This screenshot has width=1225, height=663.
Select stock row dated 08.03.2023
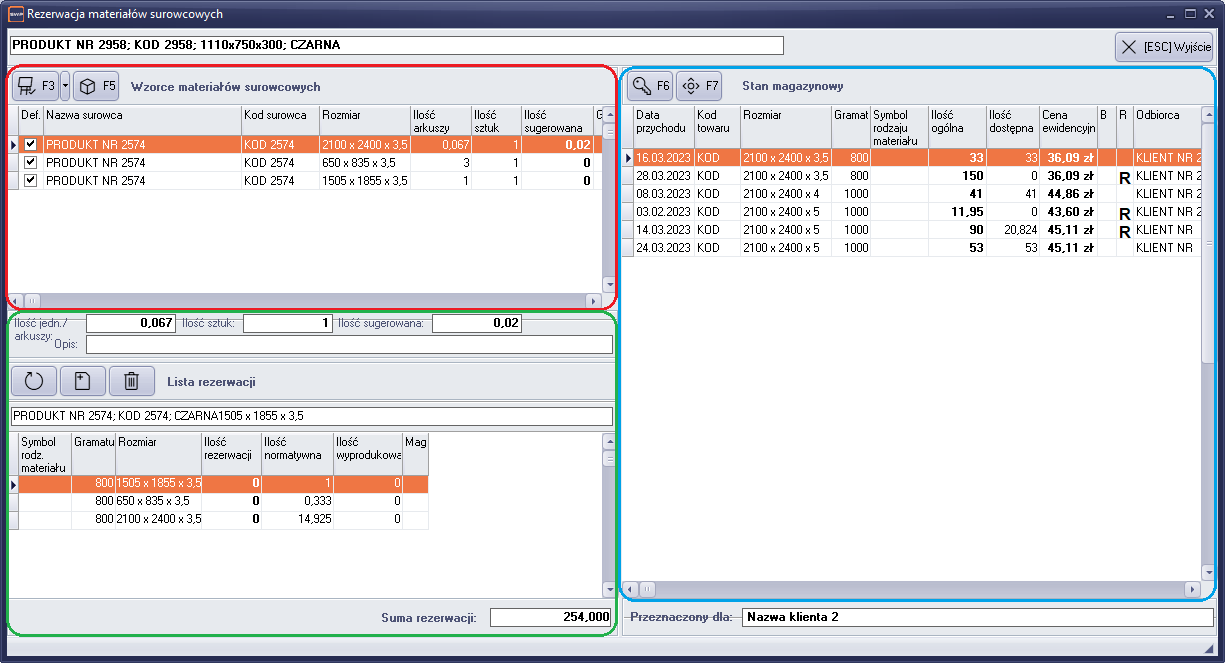pos(662,194)
